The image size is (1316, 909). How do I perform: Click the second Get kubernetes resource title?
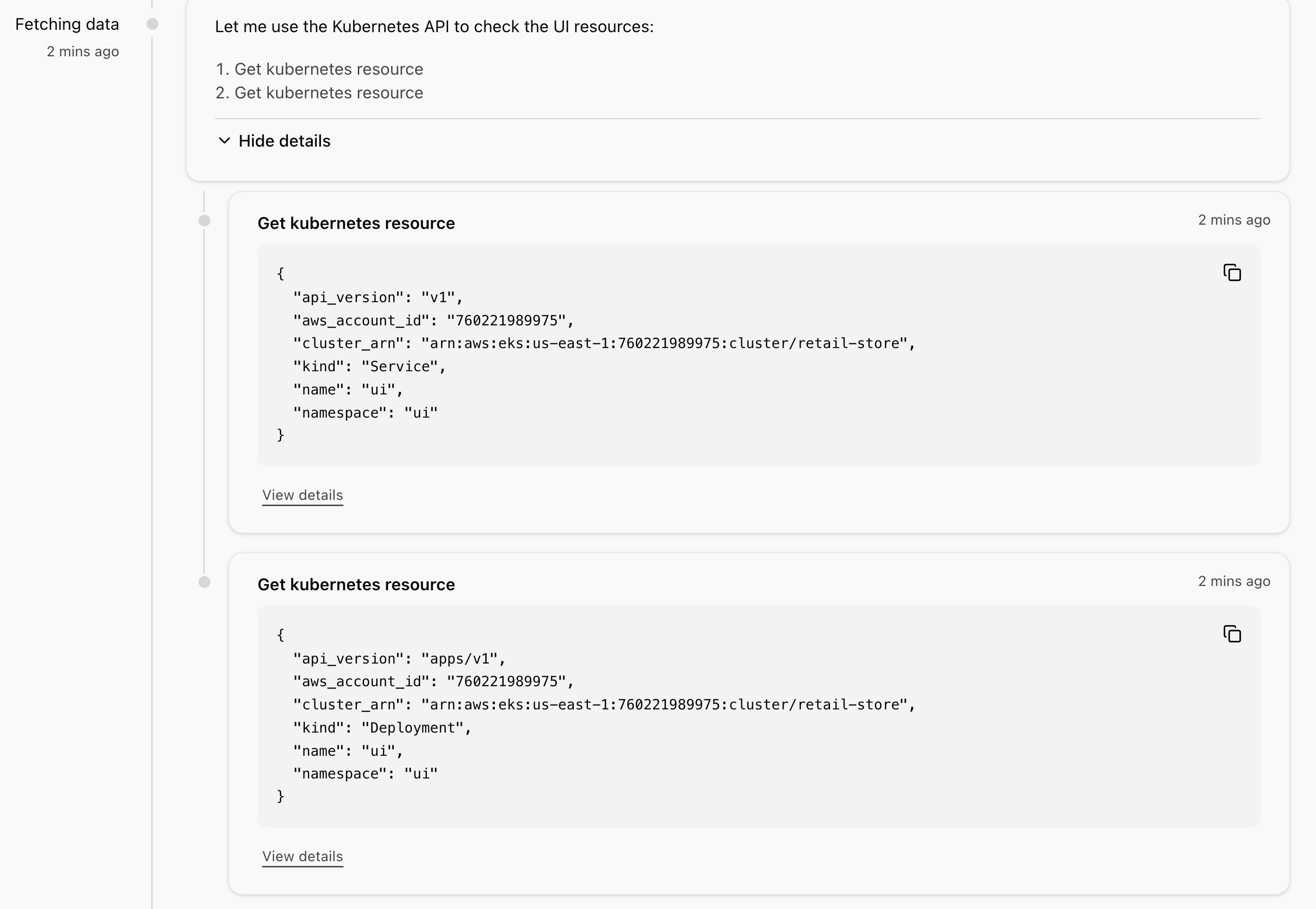356,584
